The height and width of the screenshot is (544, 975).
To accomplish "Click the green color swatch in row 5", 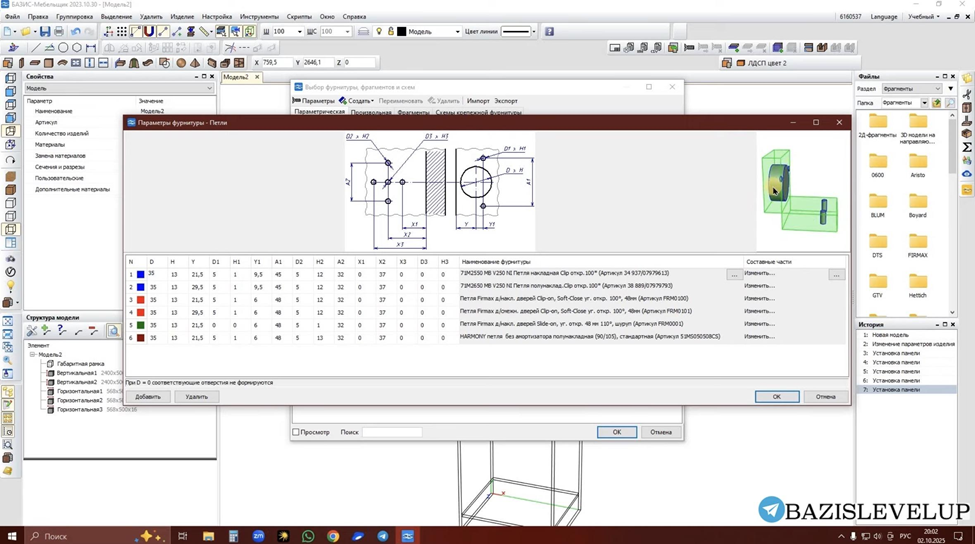I will tap(141, 325).
